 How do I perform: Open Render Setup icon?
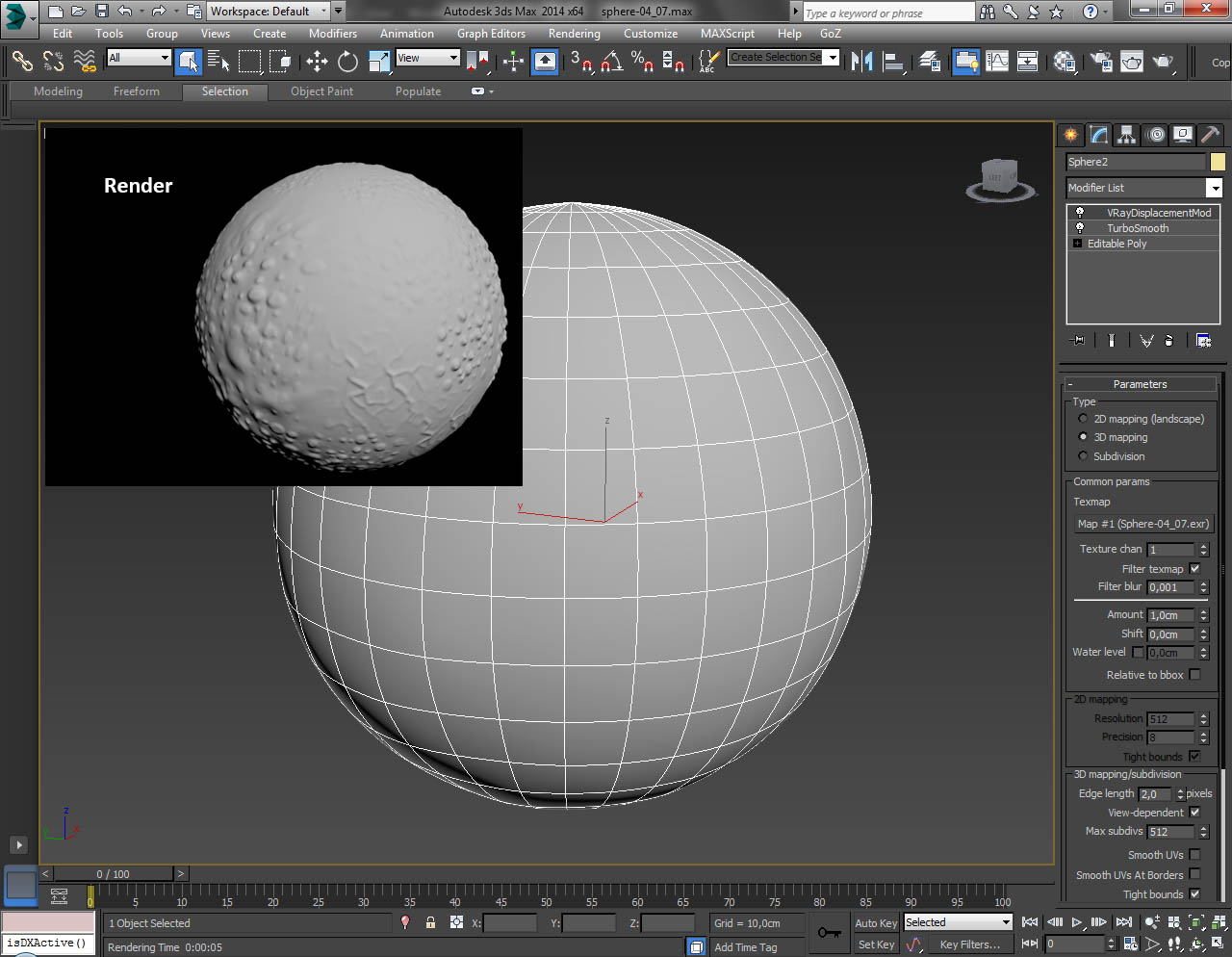(x=1101, y=62)
